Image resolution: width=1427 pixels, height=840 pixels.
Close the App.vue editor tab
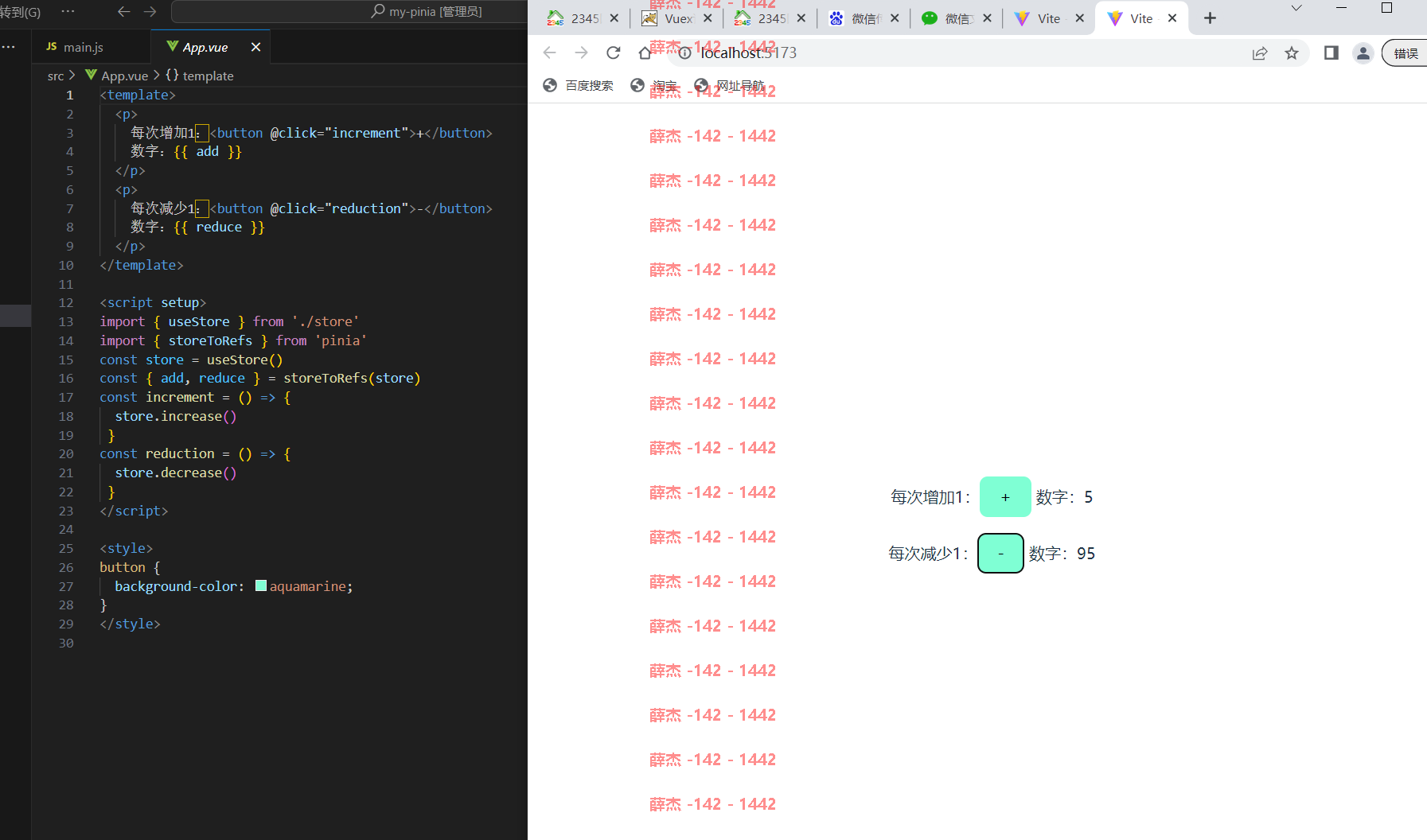[255, 47]
